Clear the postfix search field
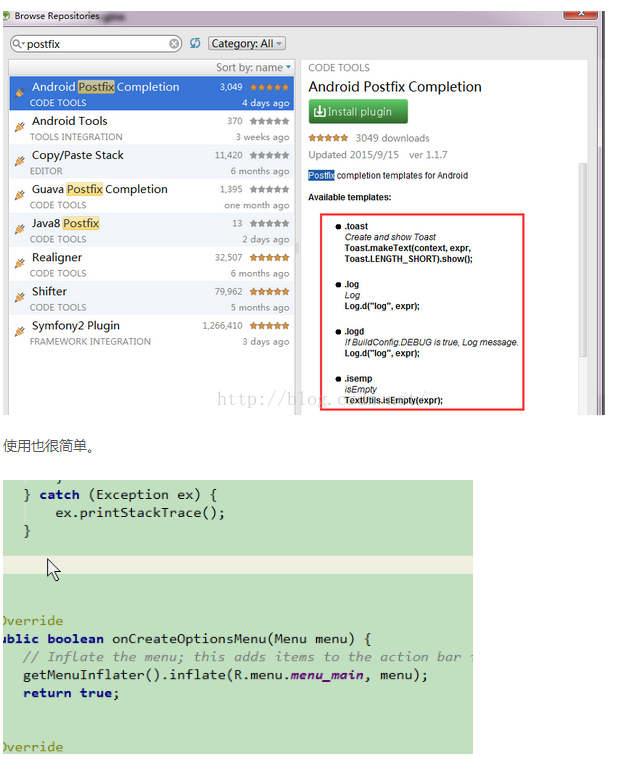Image resolution: width=625 pixels, height=777 pixels. coord(174,44)
